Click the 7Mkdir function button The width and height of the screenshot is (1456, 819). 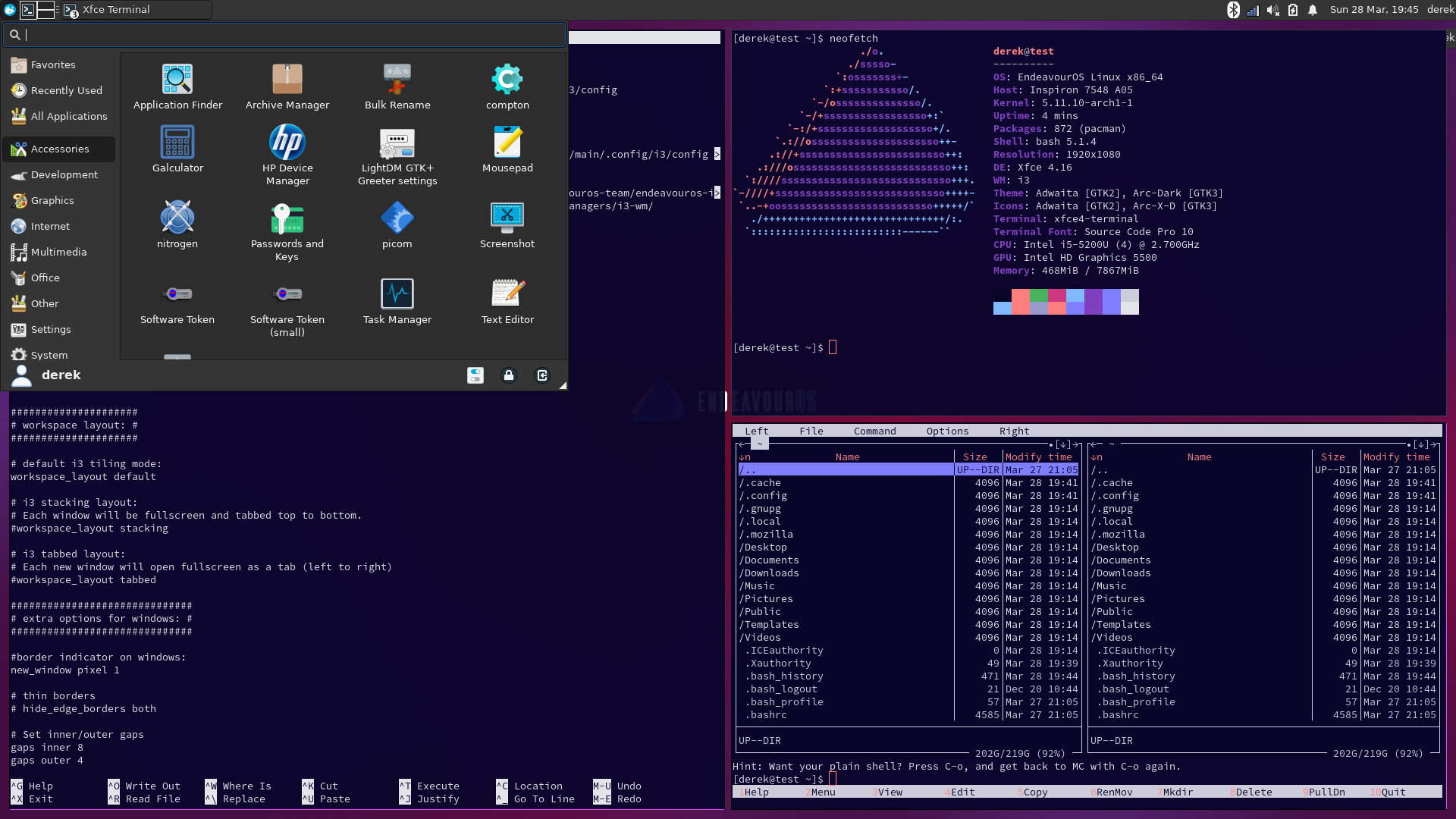pyautogui.click(x=1175, y=792)
